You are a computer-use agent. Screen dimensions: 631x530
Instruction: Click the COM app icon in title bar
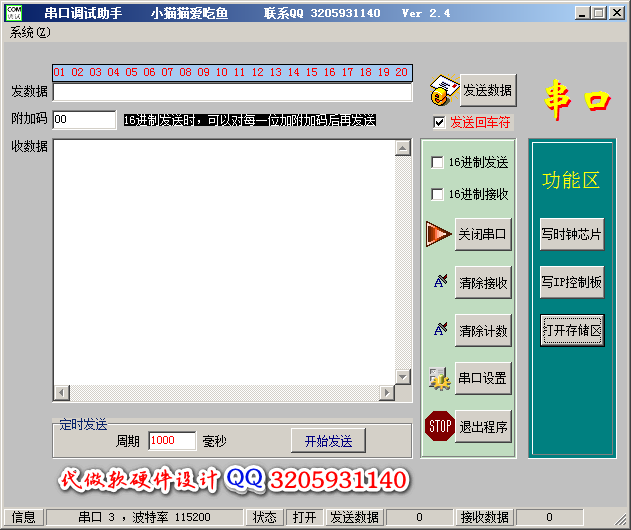[14, 13]
